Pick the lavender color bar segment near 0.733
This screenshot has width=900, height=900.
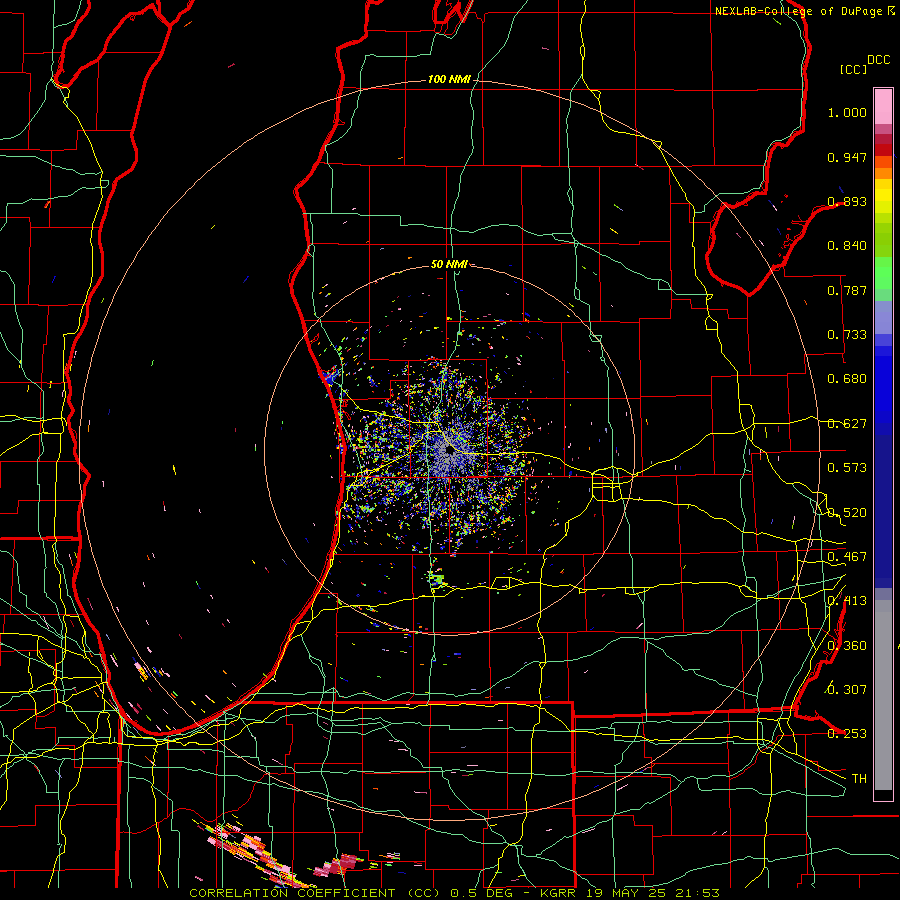click(883, 317)
